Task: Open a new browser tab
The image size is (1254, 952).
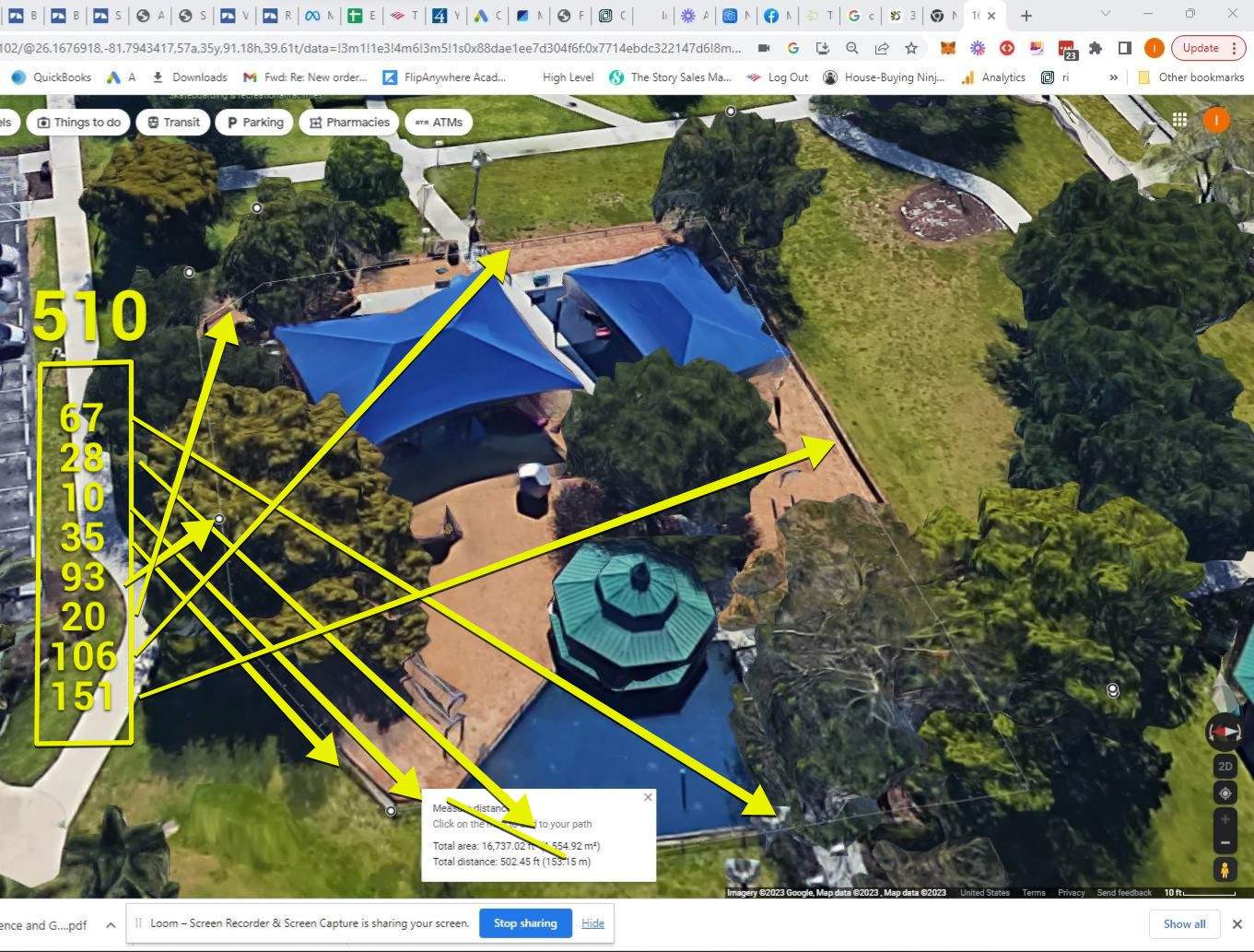Action: tap(1026, 16)
